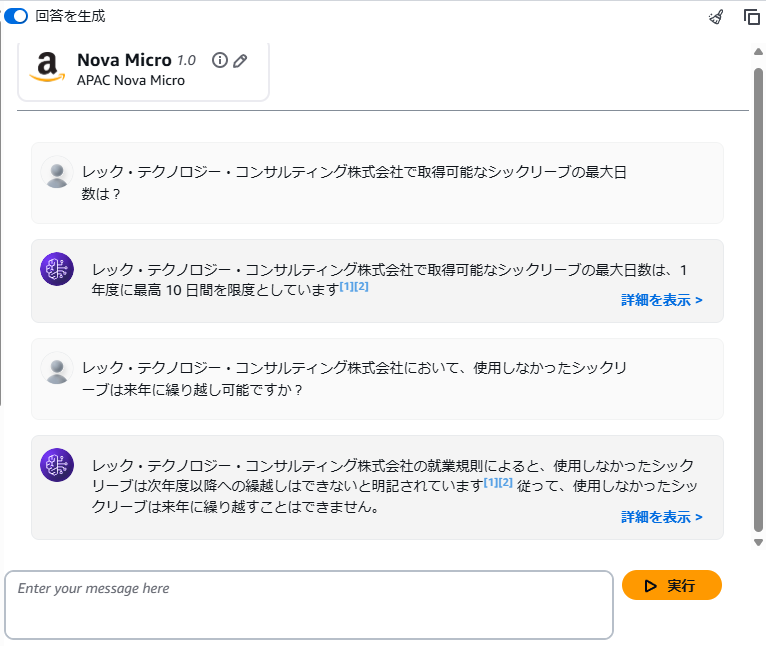Click the AI avatar beside the 10 日間 answer
The image size is (772, 646).
(57, 269)
